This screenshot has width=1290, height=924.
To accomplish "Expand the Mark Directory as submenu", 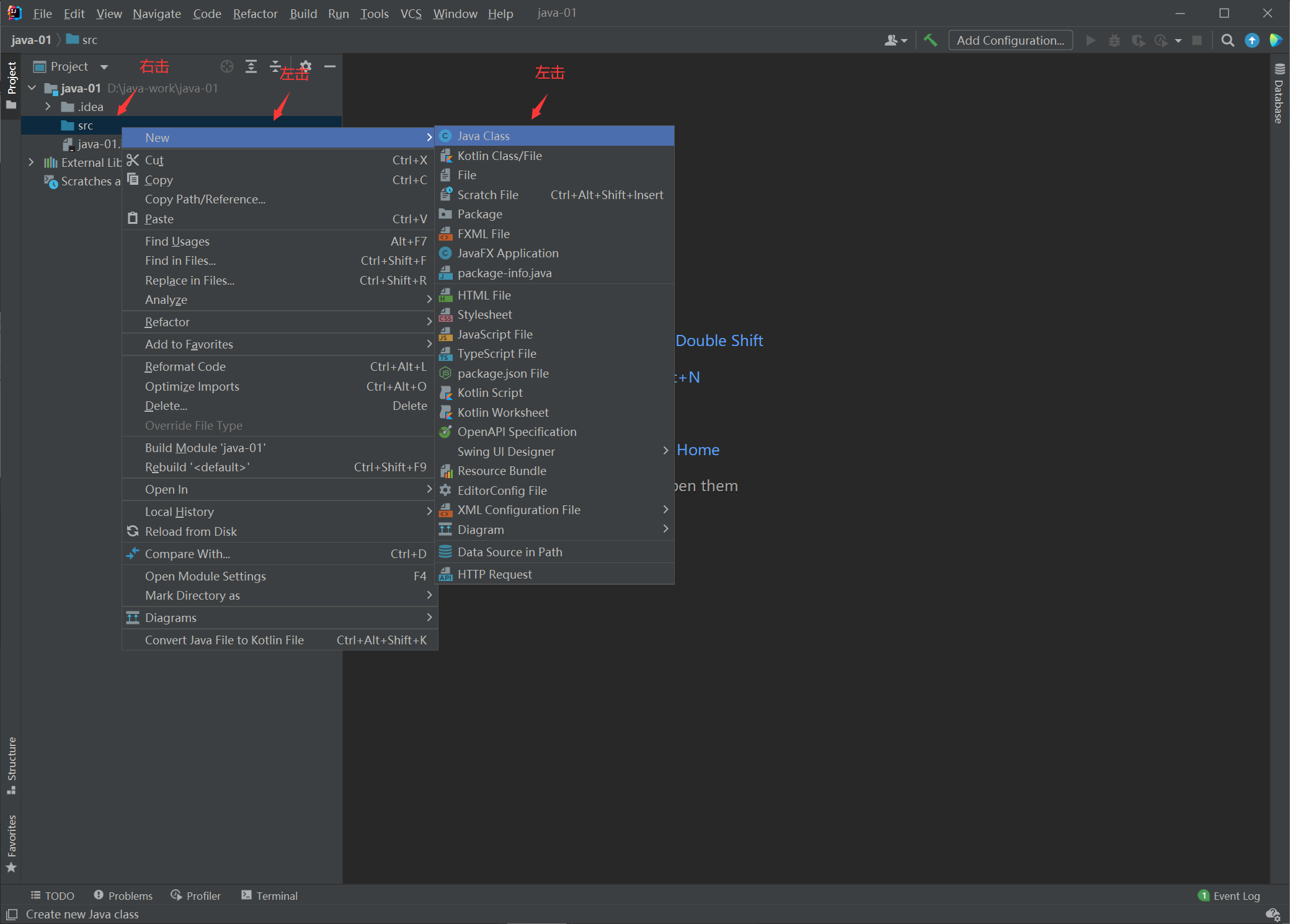I will tap(279, 595).
